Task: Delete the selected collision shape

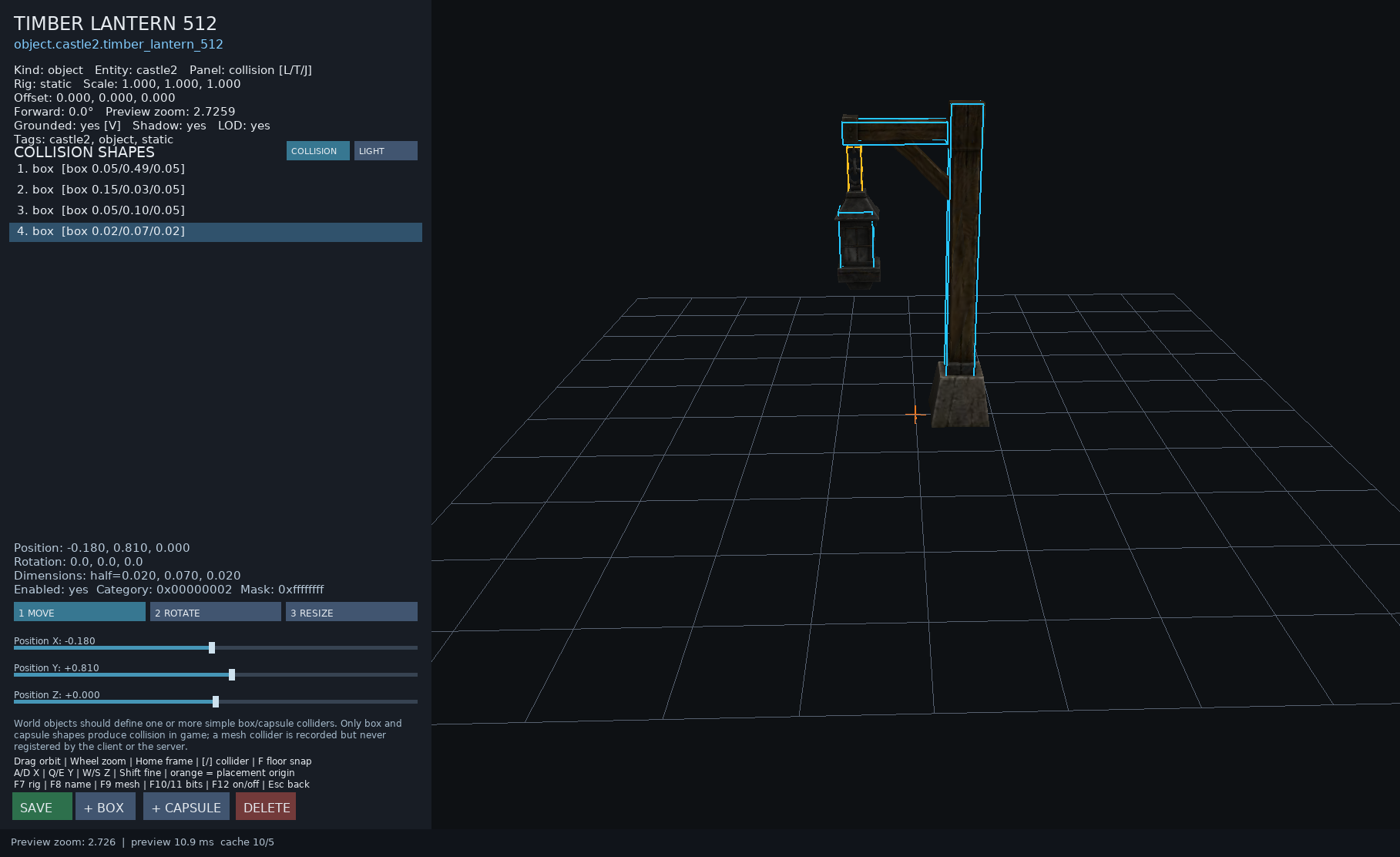Action: coord(266,807)
